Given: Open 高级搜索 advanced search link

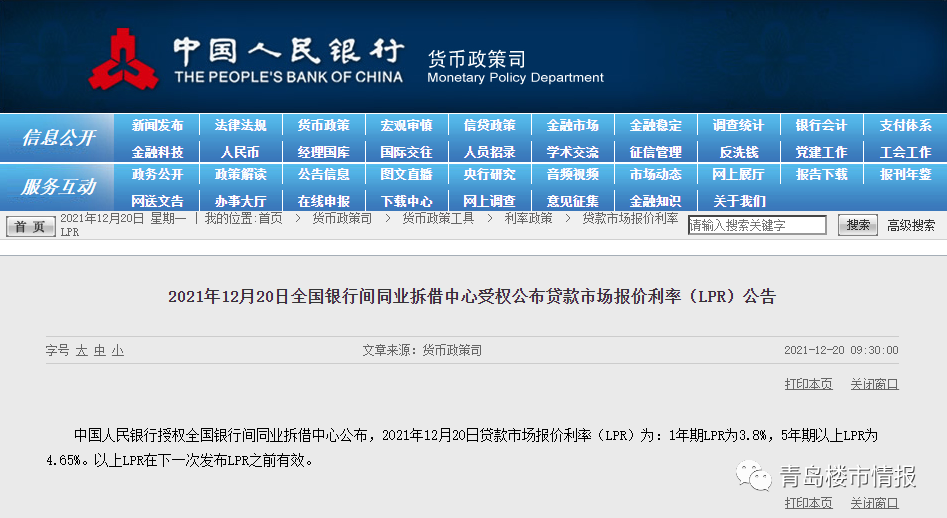Looking at the screenshot, I should coord(911,226).
